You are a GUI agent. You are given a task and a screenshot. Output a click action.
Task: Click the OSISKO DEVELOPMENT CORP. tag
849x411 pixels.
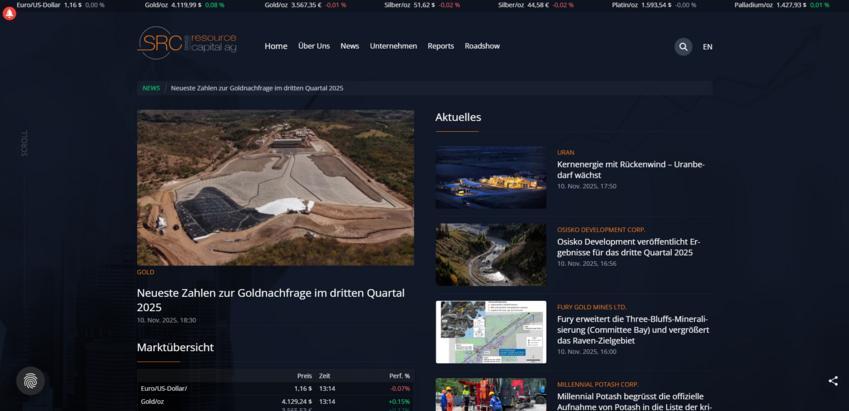(601, 230)
